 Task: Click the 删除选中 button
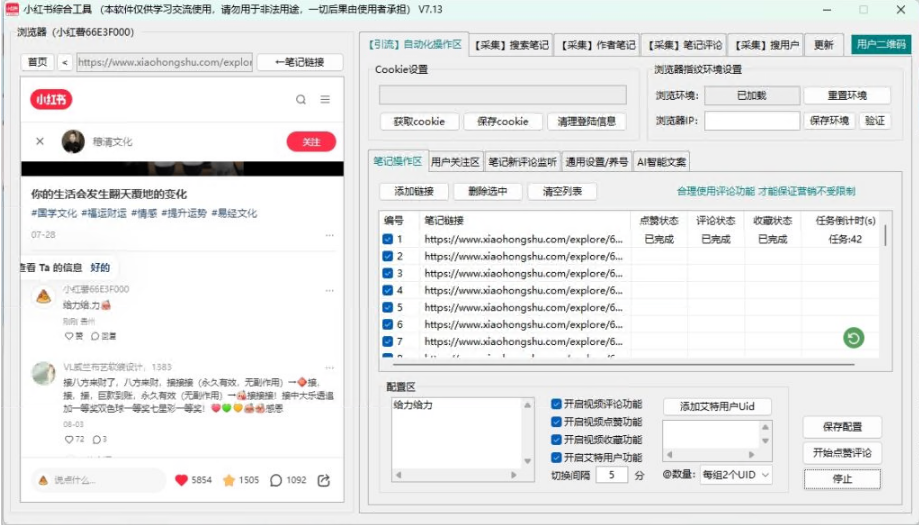488,191
